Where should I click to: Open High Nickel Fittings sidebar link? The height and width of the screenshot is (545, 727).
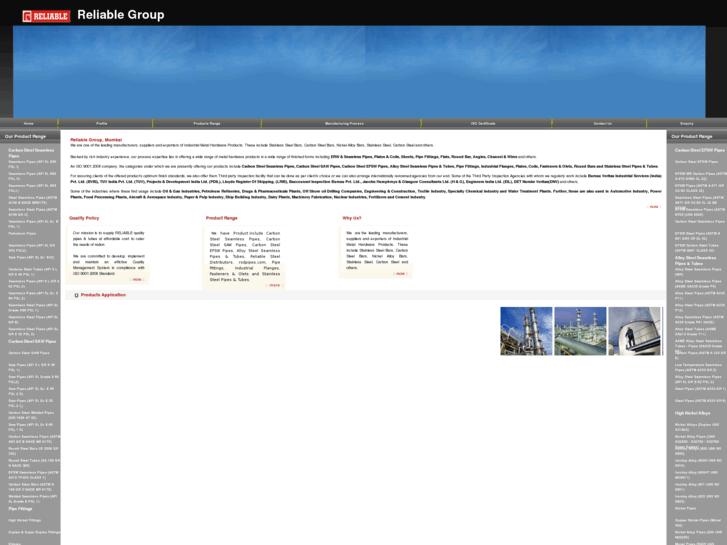[25, 520]
